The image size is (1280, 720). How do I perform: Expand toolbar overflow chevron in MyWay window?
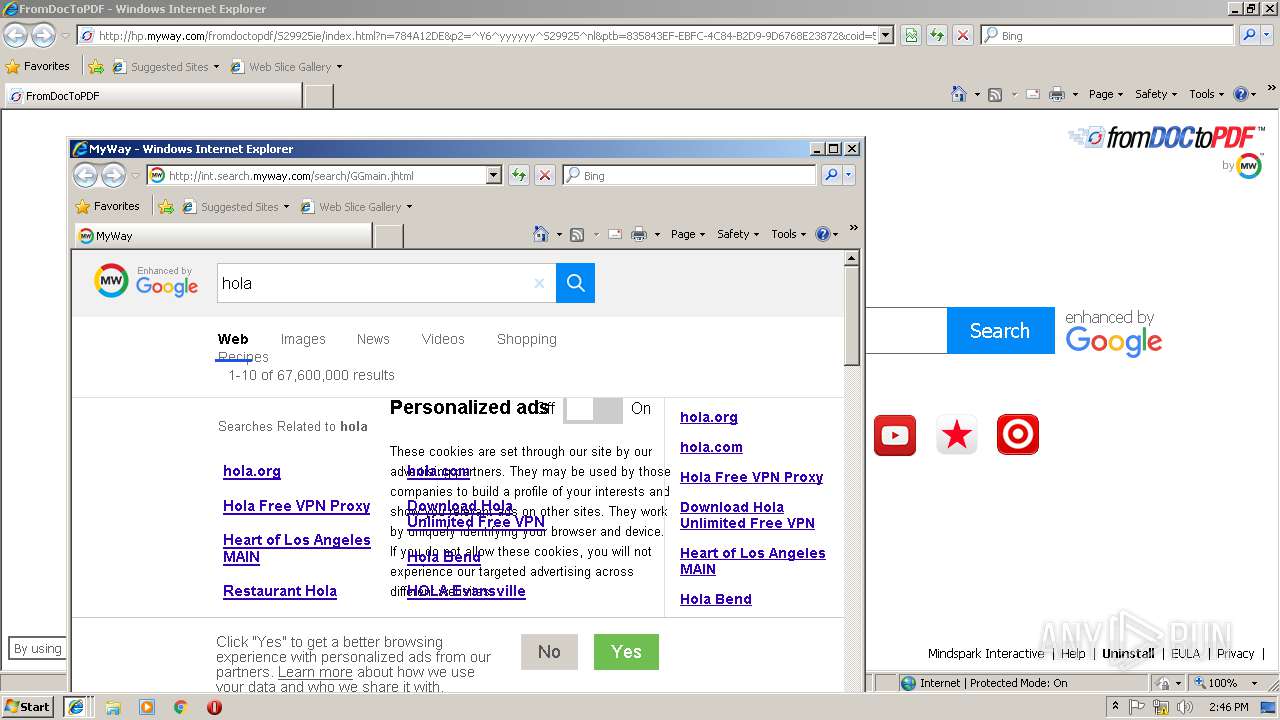(x=853, y=228)
